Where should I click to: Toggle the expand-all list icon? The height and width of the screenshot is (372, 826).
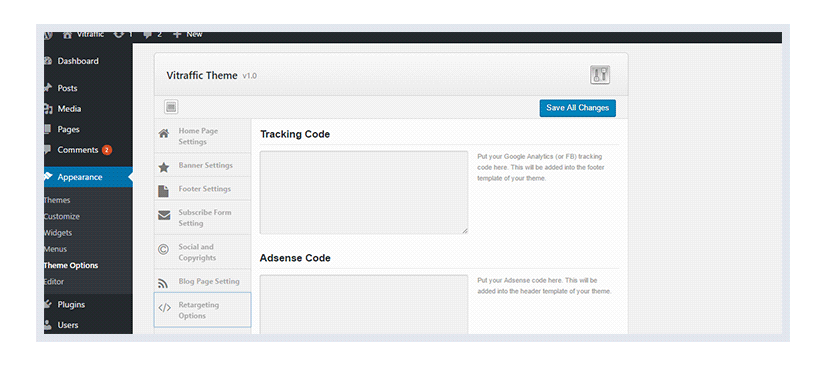tap(171, 107)
